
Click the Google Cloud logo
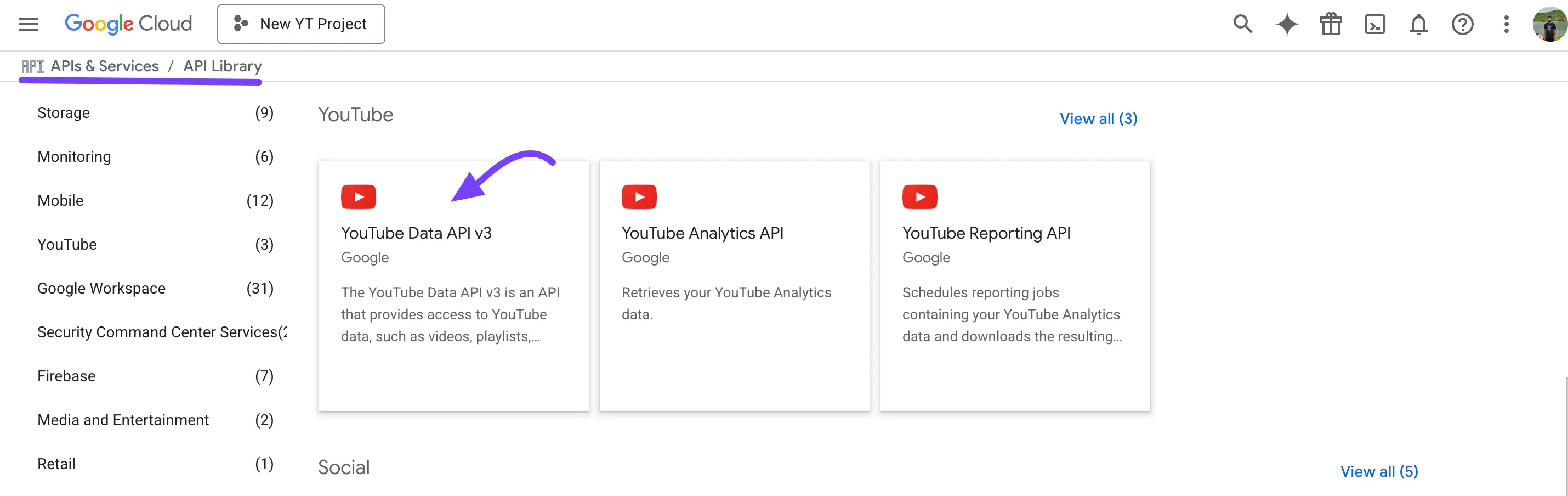128,23
